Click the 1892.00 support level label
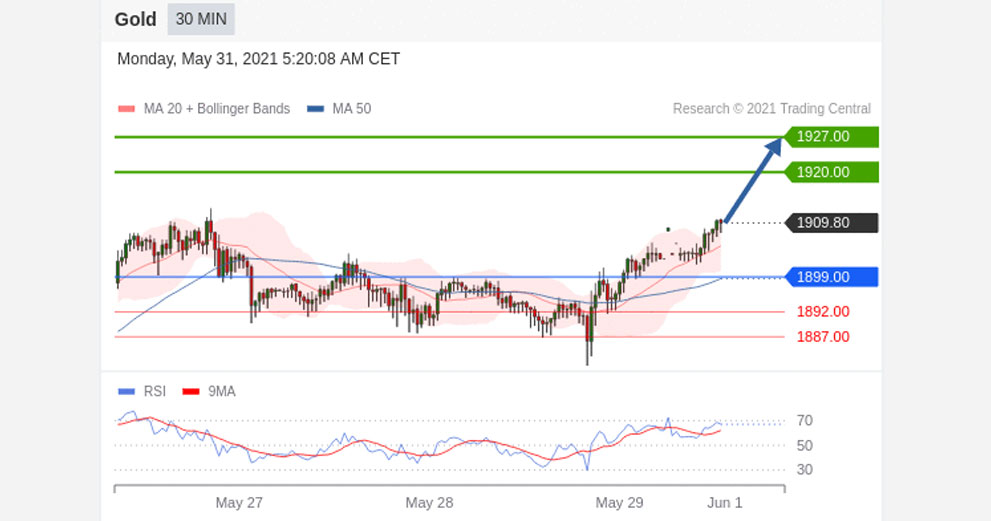Viewport: 991px width, 521px height. pyautogui.click(x=823, y=312)
